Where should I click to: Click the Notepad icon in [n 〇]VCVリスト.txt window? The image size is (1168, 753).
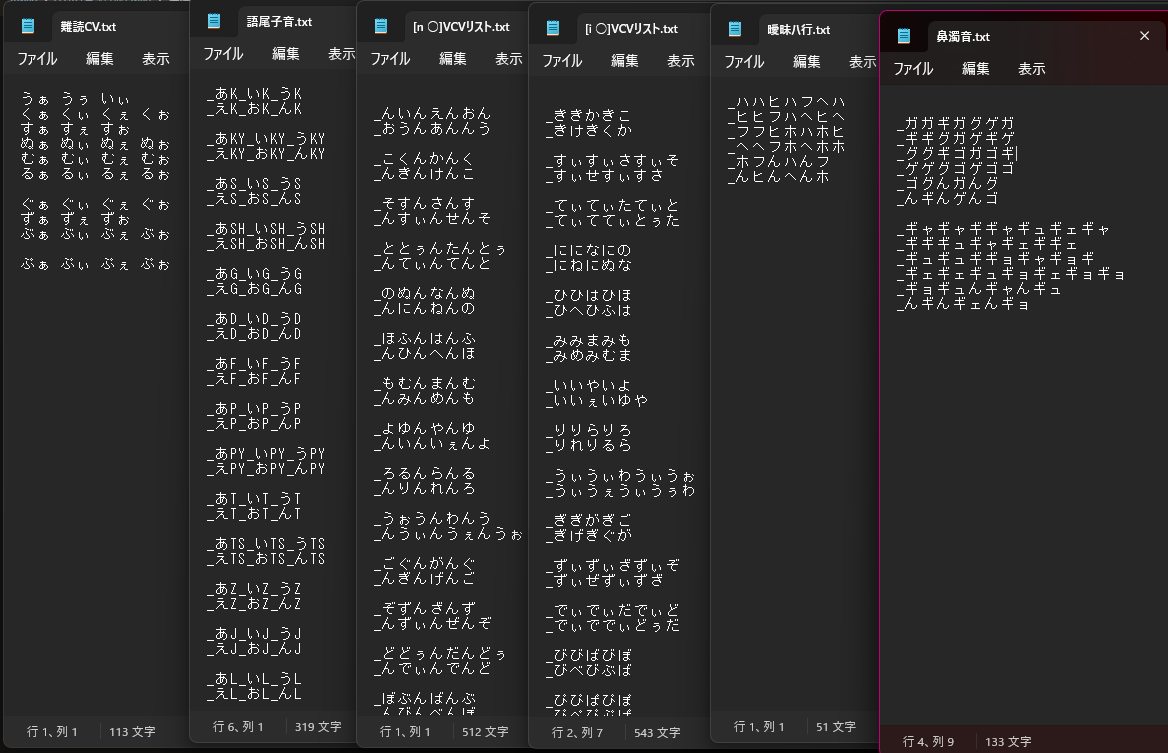(x=381, y=26)
